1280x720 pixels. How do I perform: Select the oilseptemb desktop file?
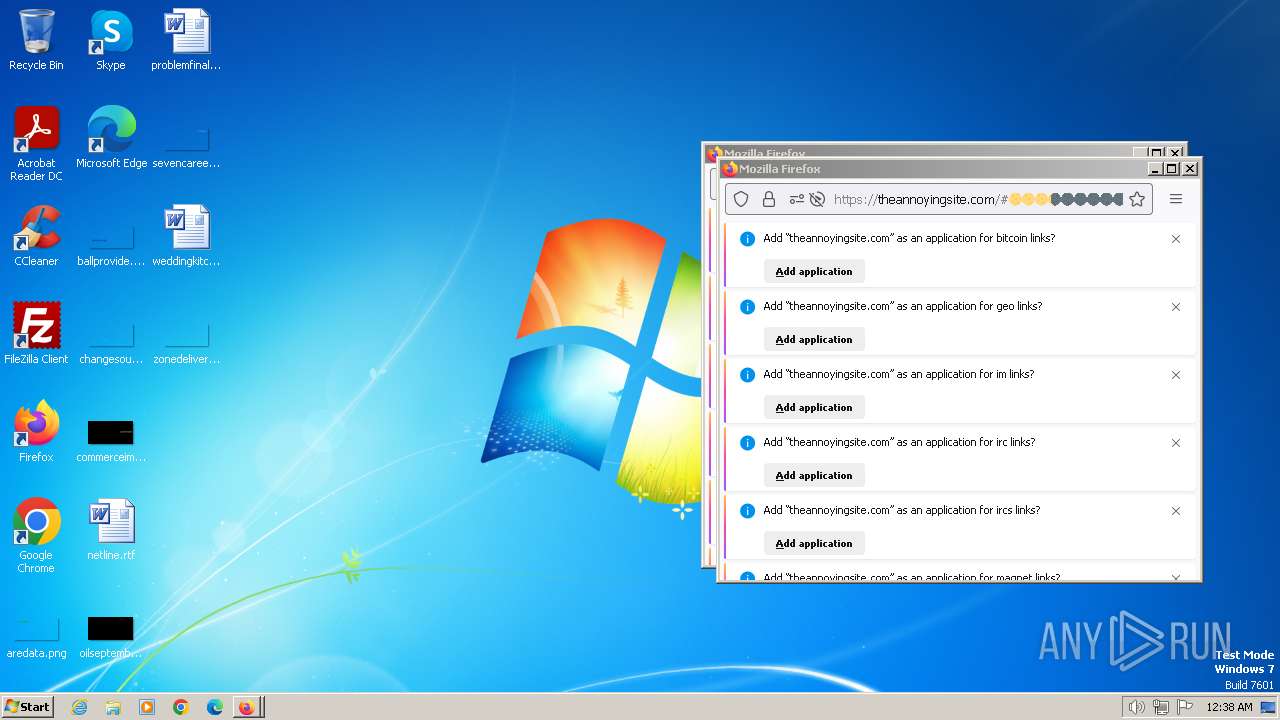[111, 636]
